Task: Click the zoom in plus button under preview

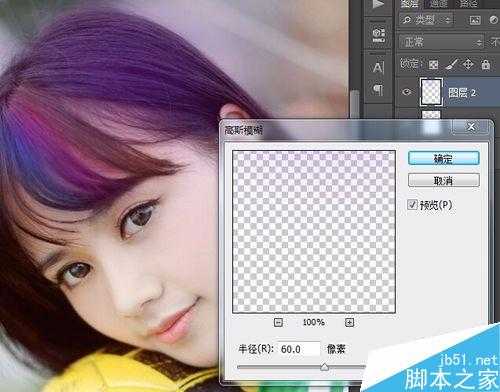Action: (349, 322)
